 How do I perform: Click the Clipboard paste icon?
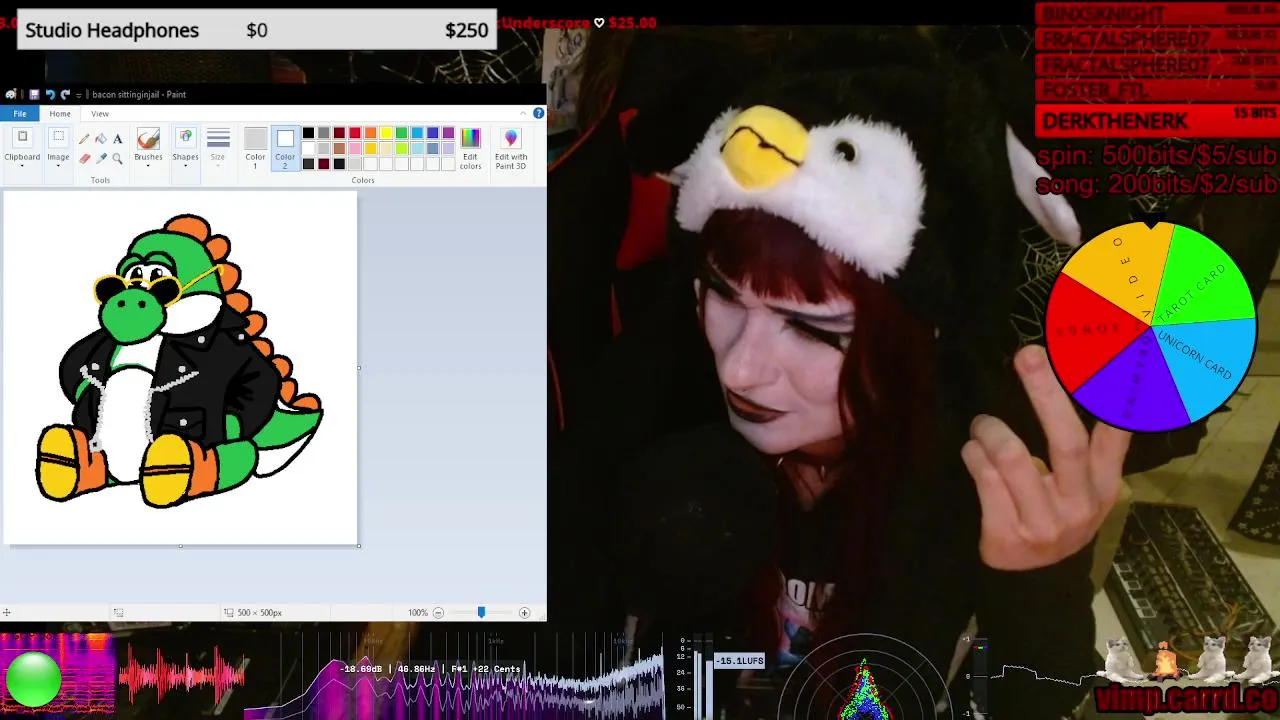click(x=22, y=137)
